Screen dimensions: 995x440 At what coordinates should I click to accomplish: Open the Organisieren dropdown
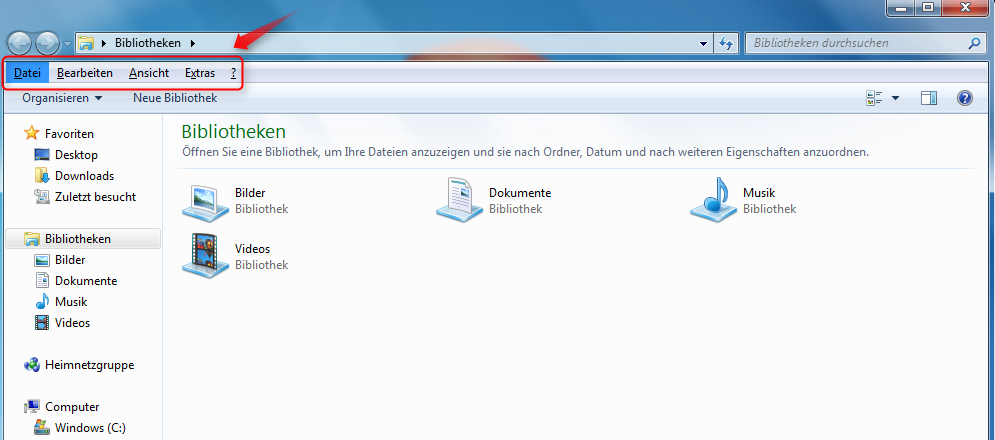62,98
